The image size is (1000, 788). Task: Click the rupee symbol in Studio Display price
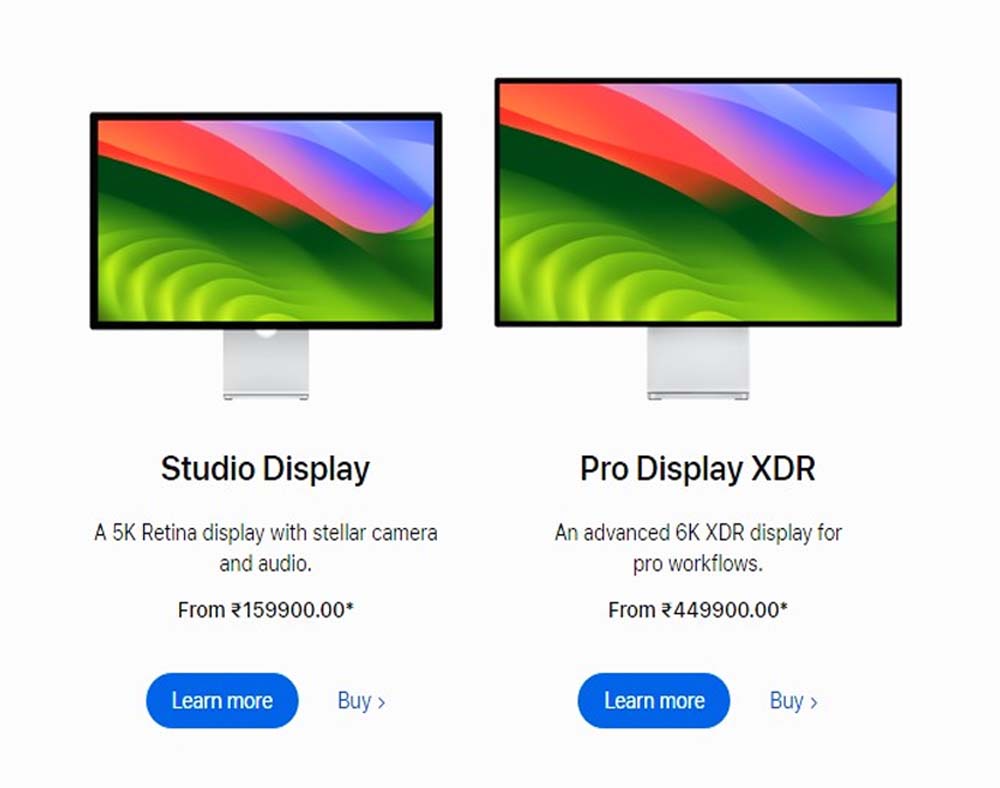coord(236,610)
